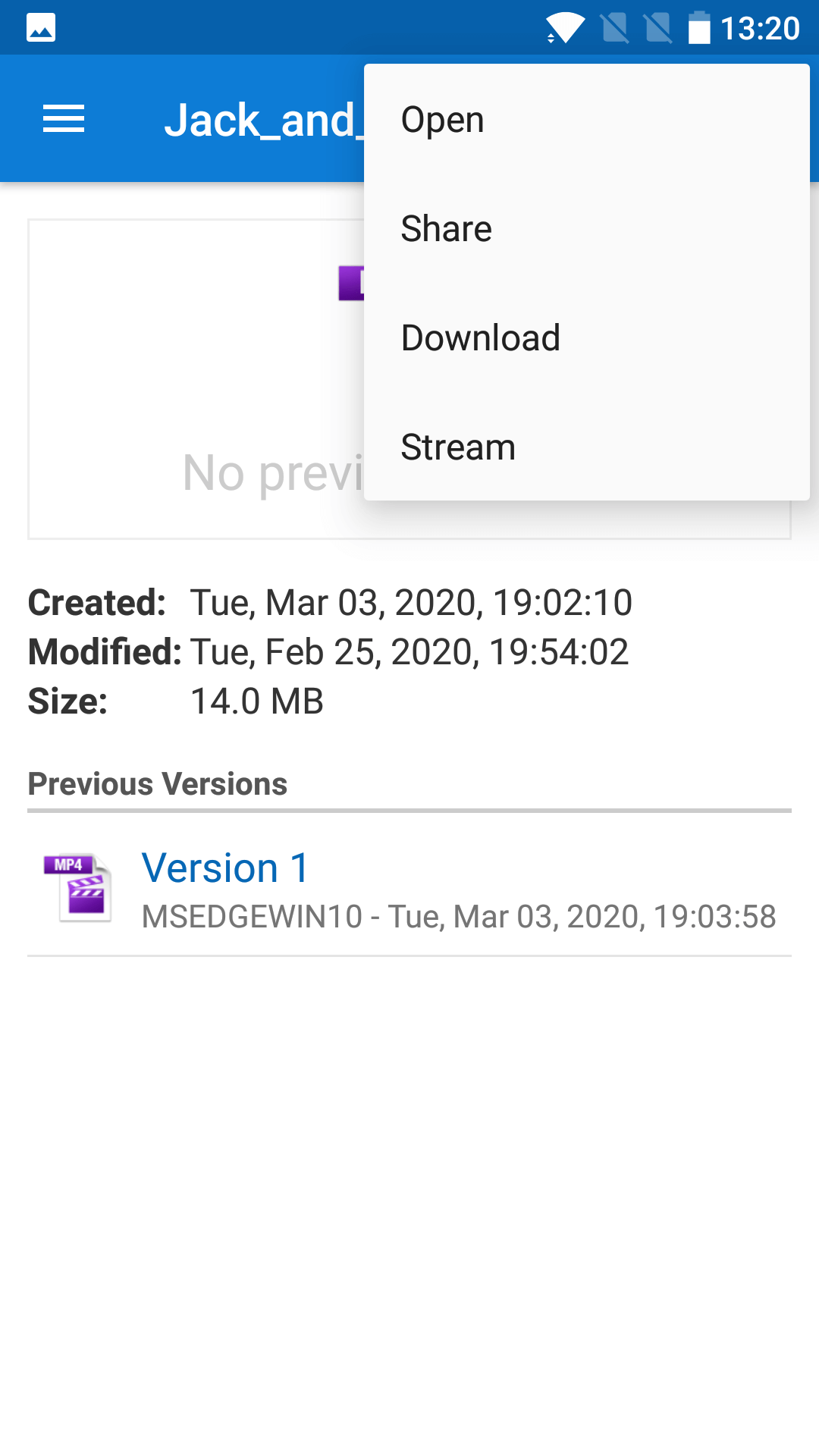
Task: Click the Created date value
Action: click(410, 603)
